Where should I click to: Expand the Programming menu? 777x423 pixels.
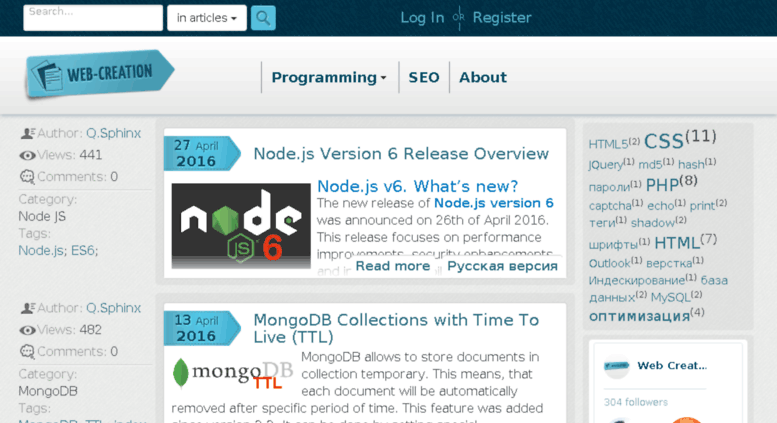[329, 77]
